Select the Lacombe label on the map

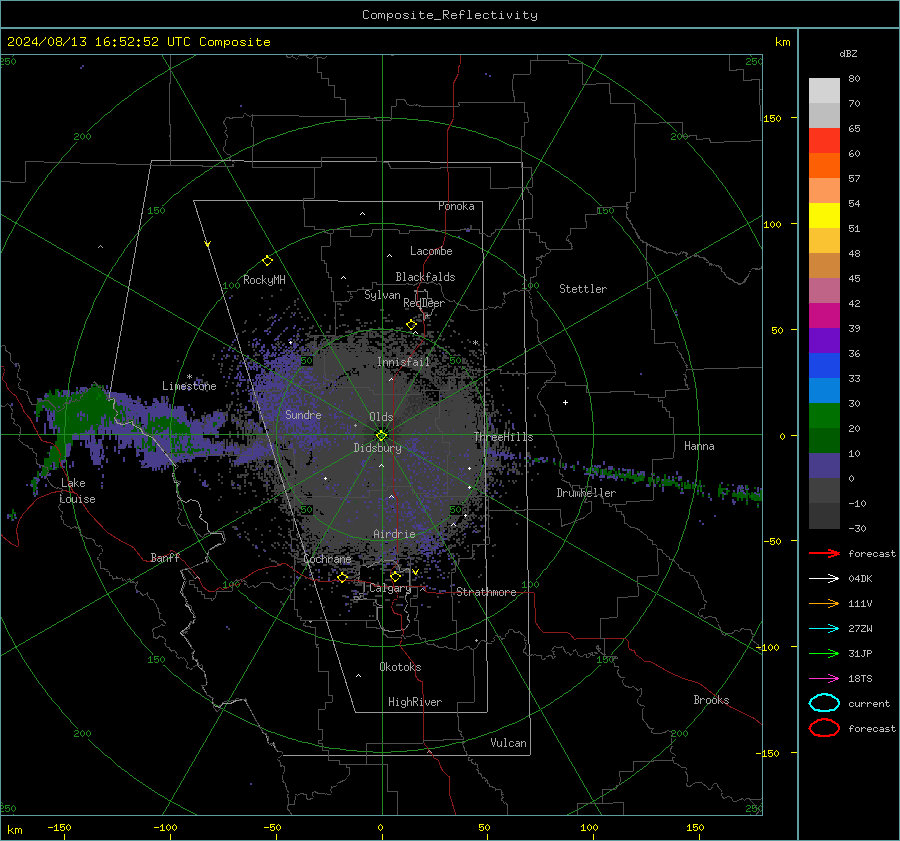(x=431, y=251)
